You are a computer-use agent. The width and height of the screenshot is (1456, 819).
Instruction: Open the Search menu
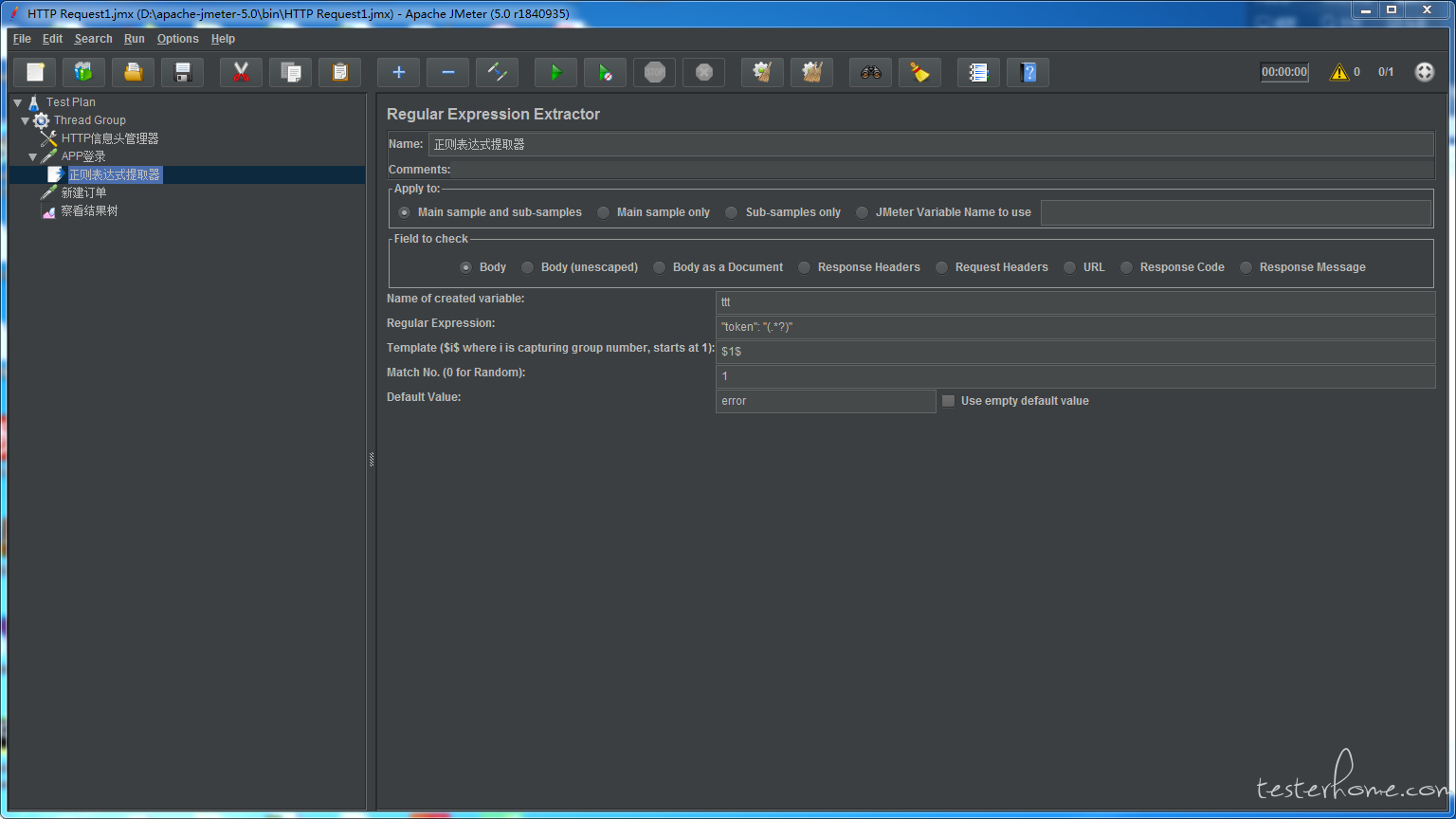(x=94, y=39)
